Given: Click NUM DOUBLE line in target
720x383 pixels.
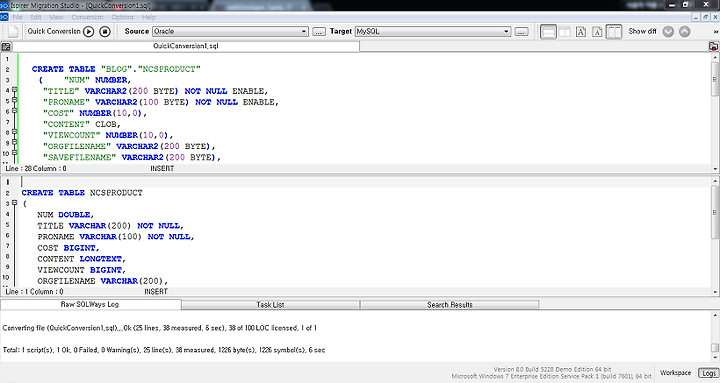Looking at the screenshot, I should (x=66, y=215).
